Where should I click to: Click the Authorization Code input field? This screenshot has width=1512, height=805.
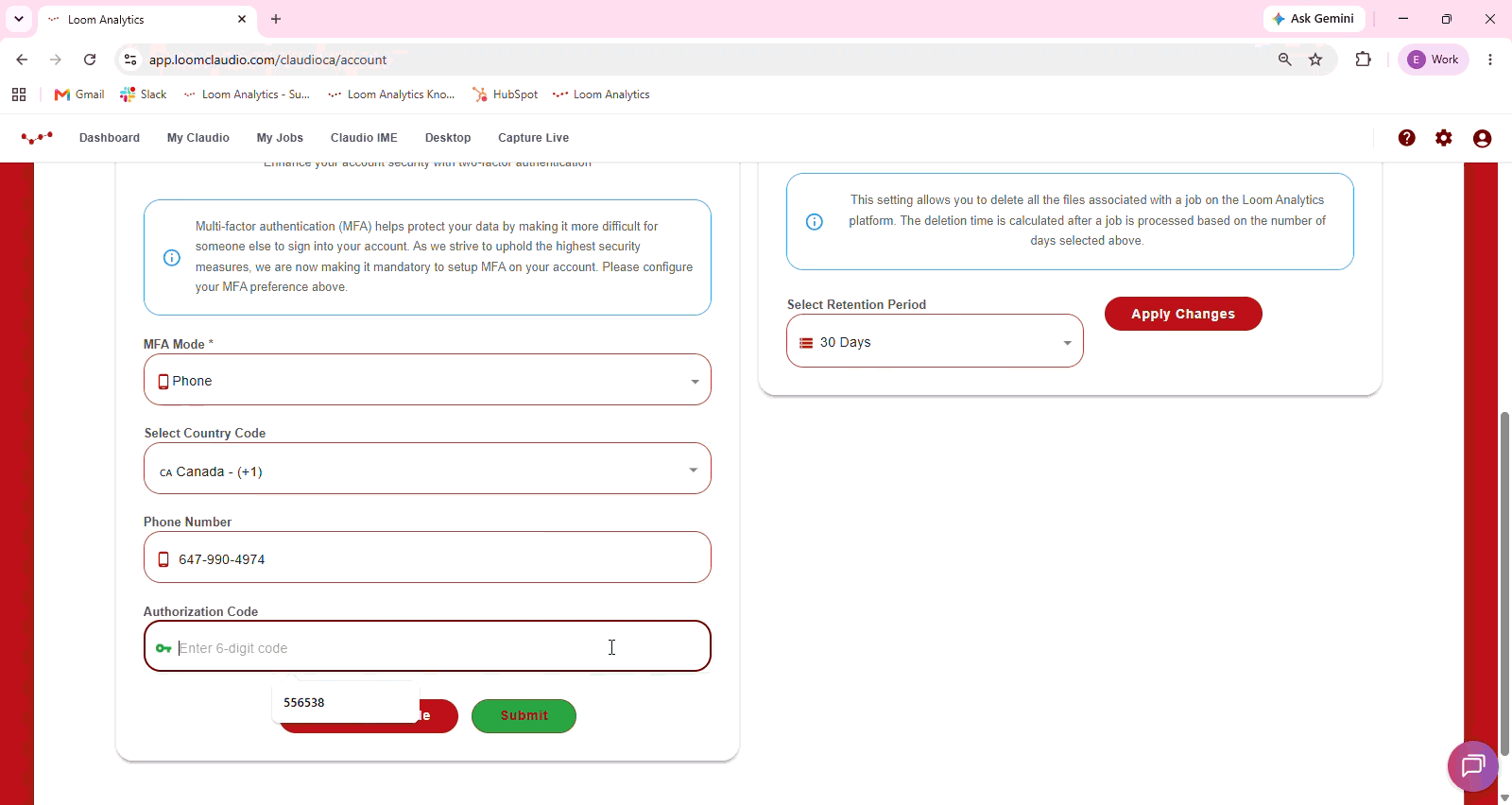pos(427,646)
